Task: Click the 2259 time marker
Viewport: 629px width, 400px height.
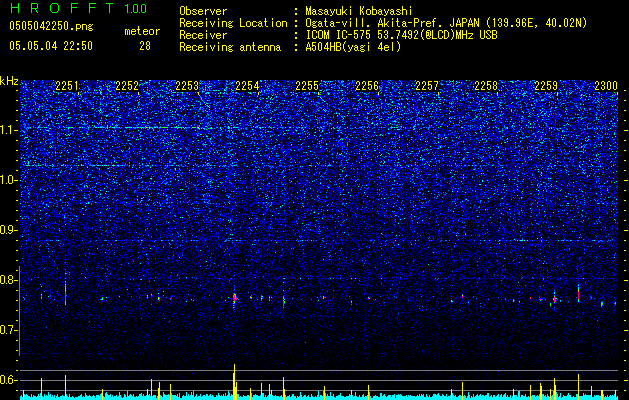Action: 546,86
